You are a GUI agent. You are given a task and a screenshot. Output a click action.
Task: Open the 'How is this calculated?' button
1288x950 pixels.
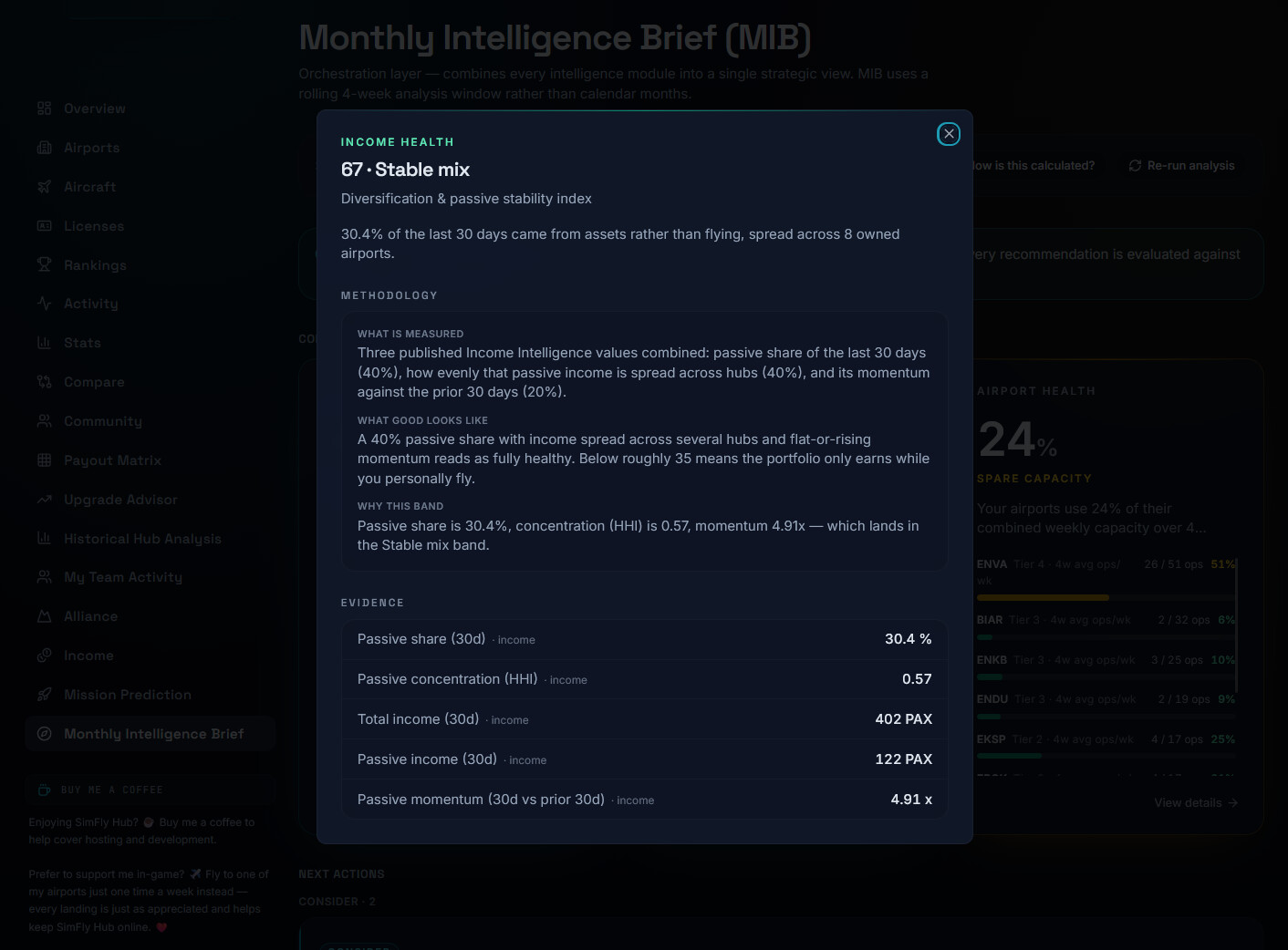[1033, 166]
